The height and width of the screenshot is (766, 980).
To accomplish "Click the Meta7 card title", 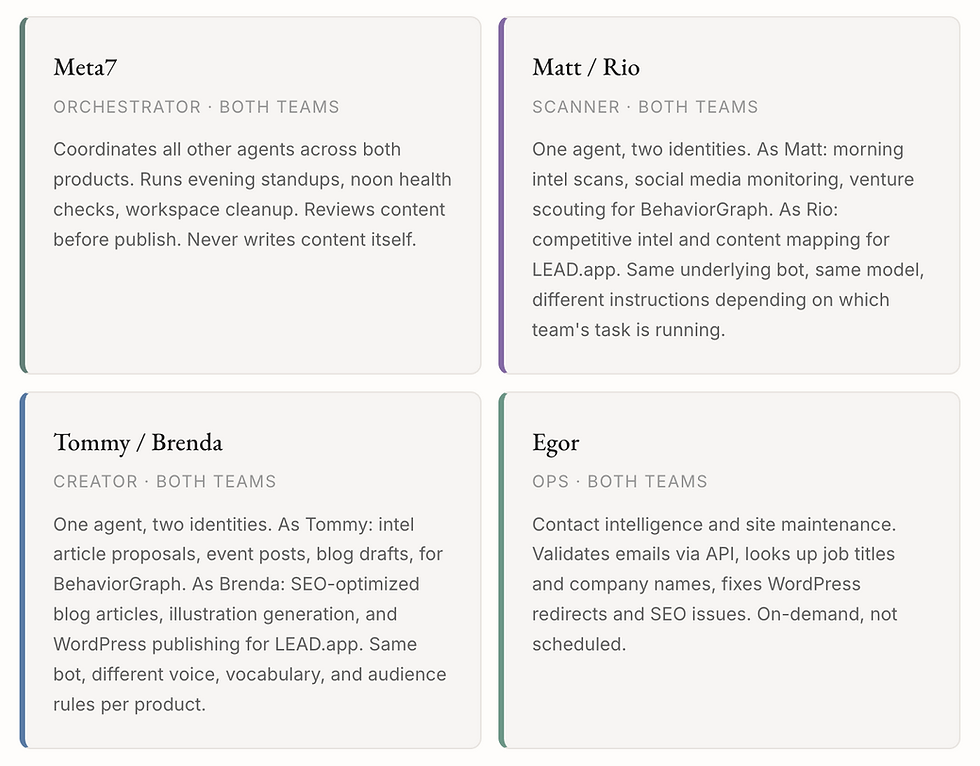I will 86,67.
